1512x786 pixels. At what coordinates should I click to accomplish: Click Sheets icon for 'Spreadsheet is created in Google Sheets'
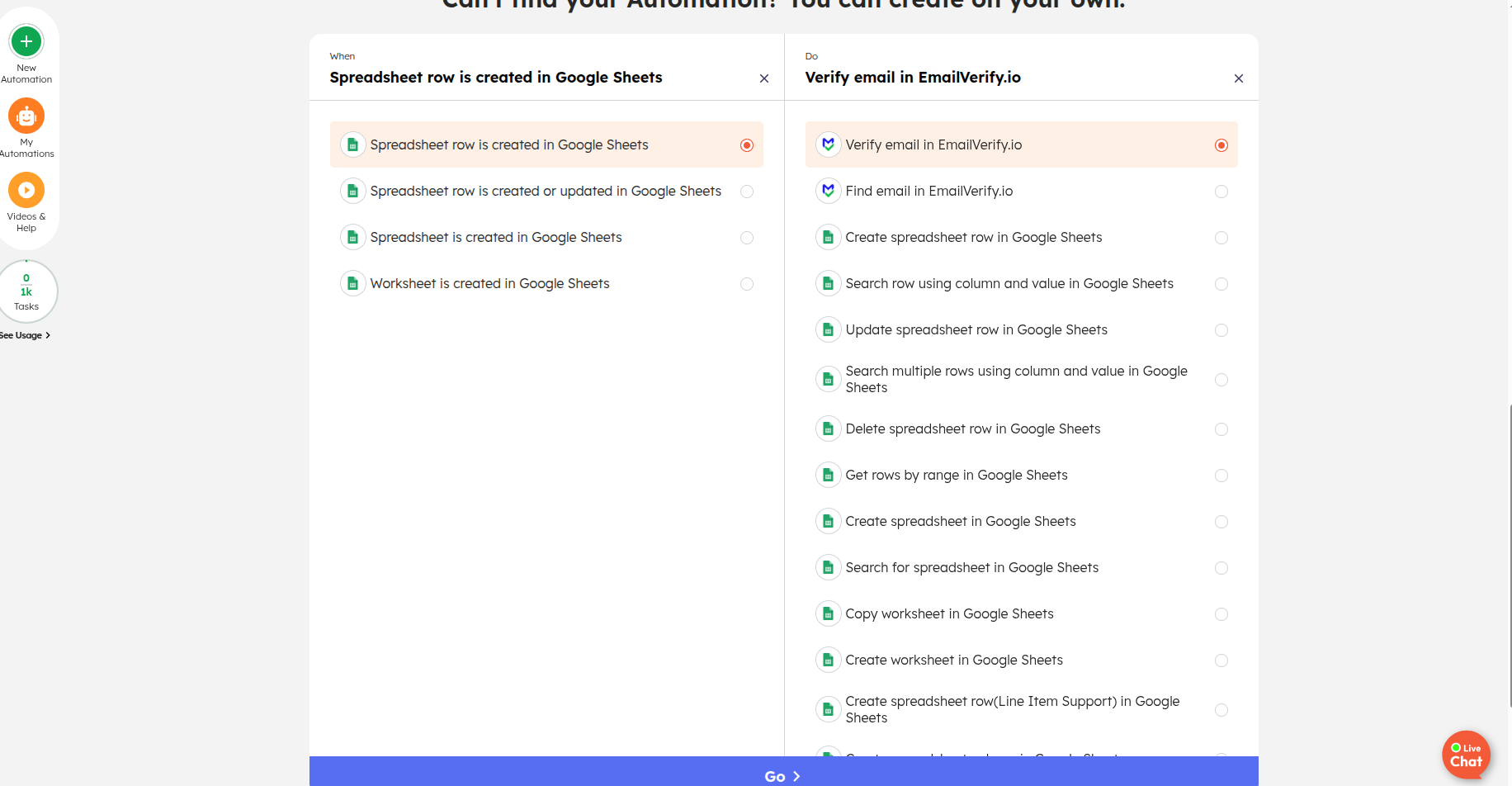point(353,238)
